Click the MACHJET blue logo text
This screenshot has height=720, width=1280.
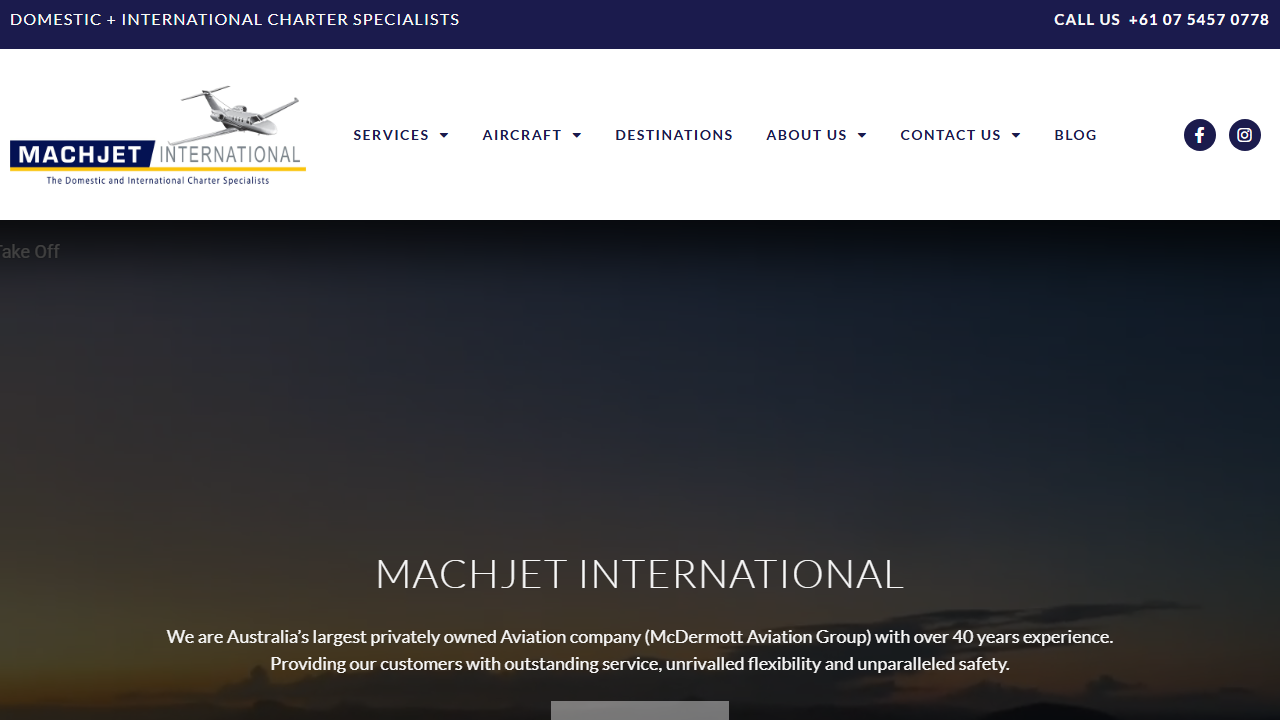(x=80, y=155)
